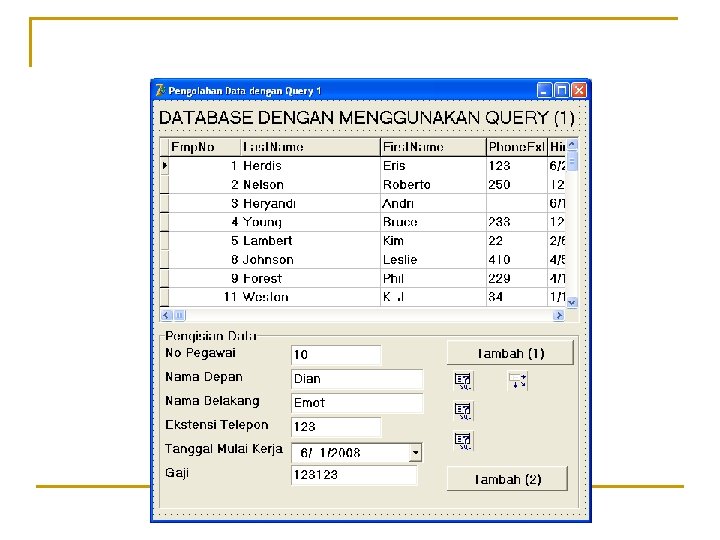Click the DATABASE DENGAN MENGGUNAKAN QUERY (1) heading label
Image resolution: width=720 pixels, height=540 pixels.
click(366, 118)
